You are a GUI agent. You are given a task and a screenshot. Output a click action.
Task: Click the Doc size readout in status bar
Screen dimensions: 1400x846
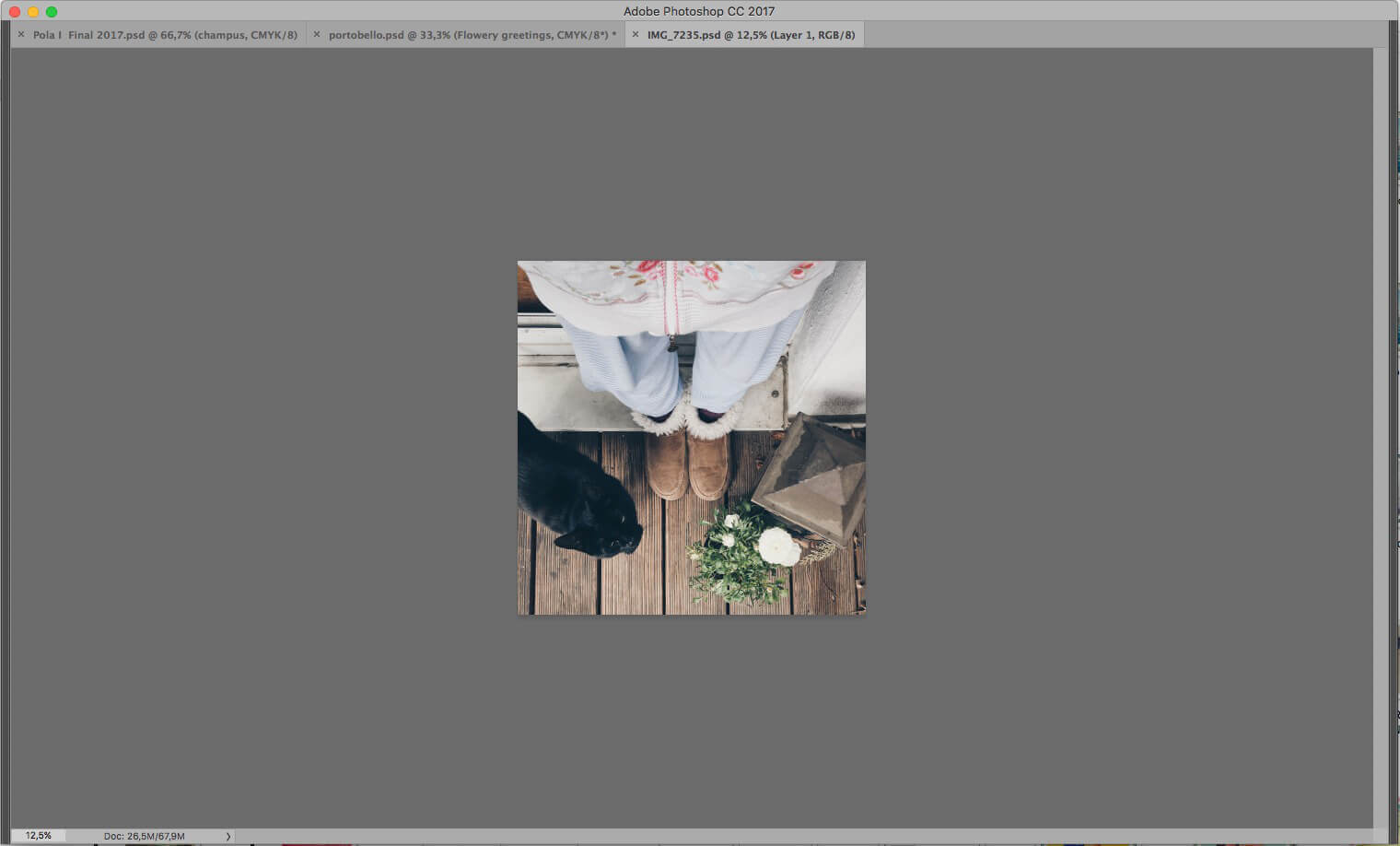(x=144, y=837)
